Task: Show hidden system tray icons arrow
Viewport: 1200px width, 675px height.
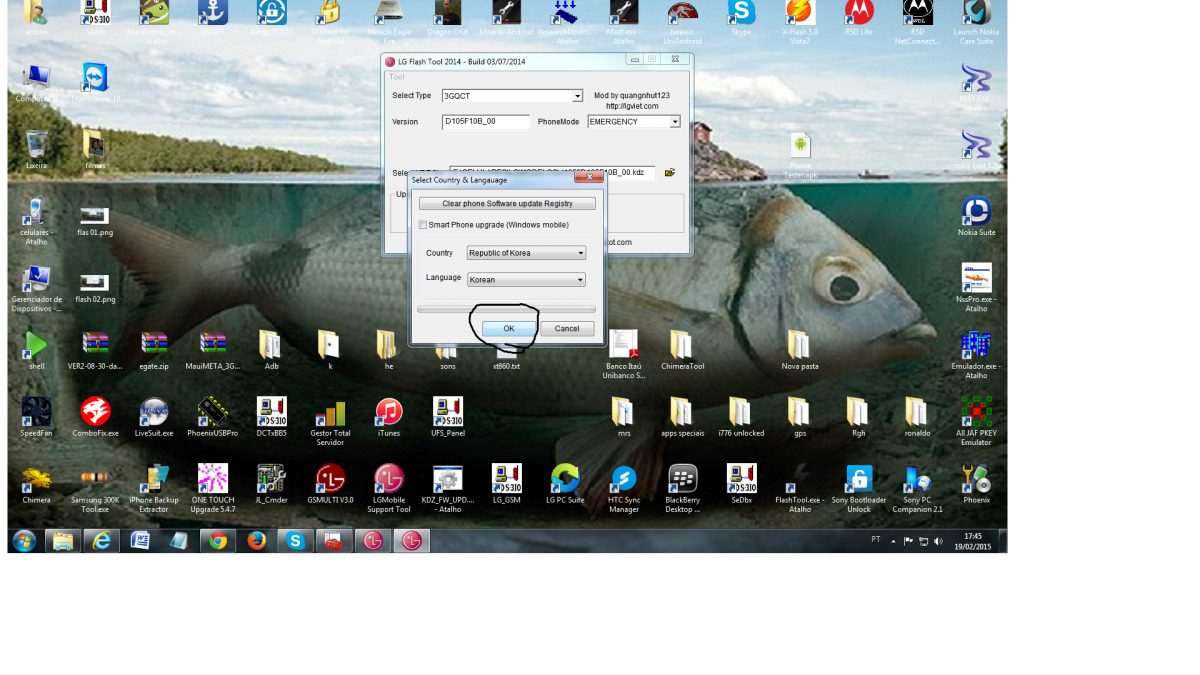Action: click(894, 541)
